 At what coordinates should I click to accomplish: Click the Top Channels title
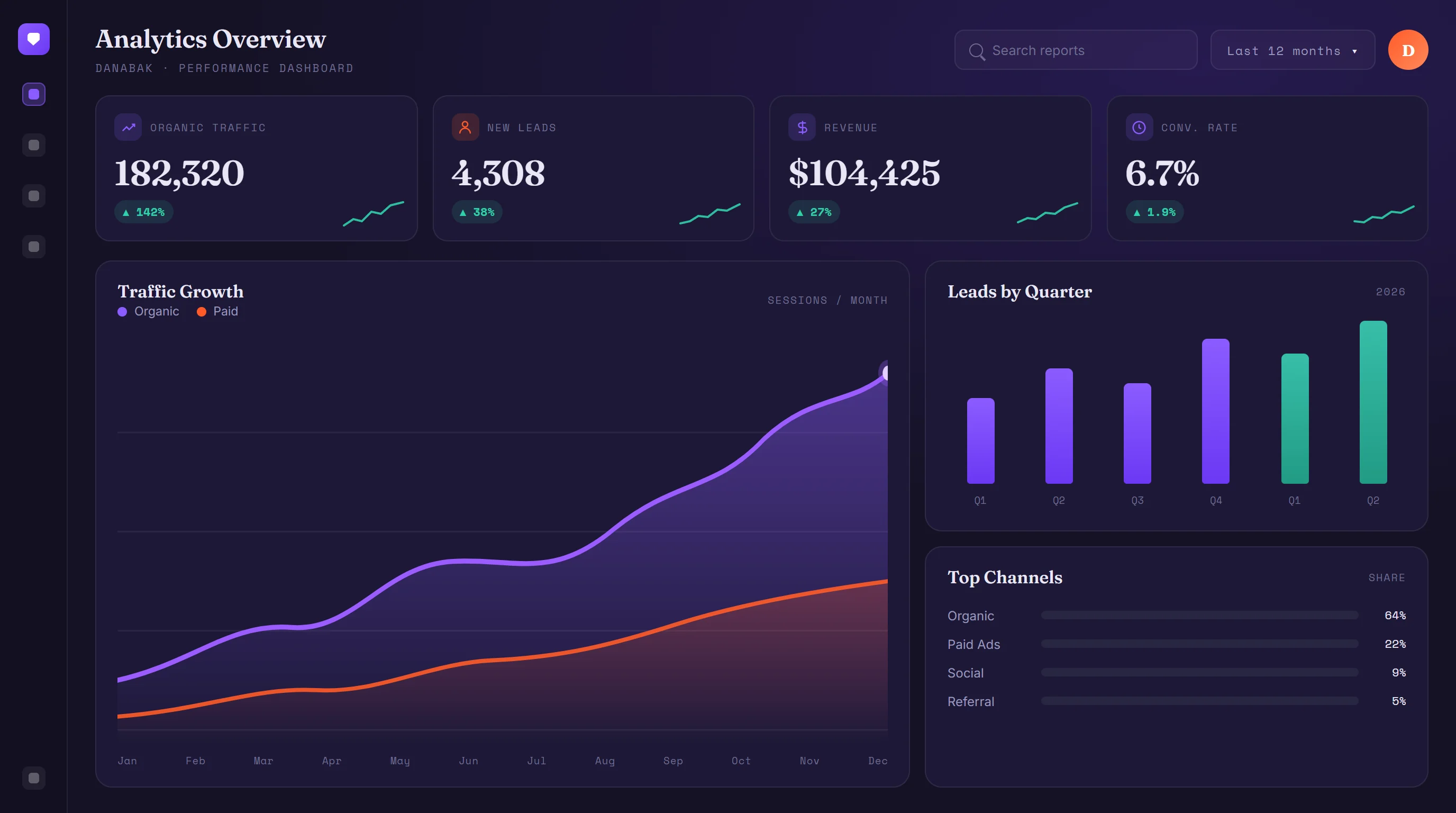point(1005,577)
